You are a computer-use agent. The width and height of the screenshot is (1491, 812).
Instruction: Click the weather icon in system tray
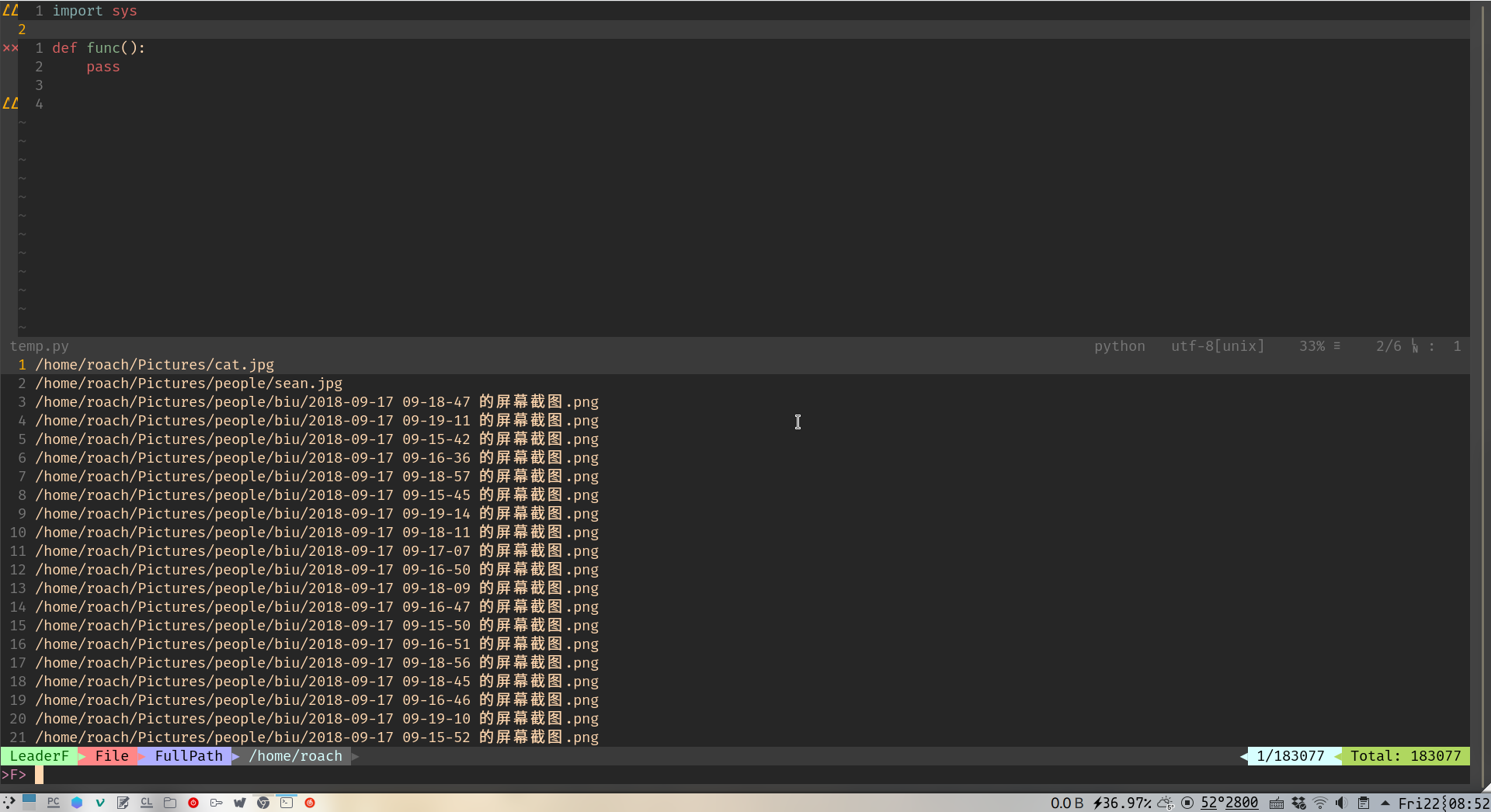[1166, 803]
